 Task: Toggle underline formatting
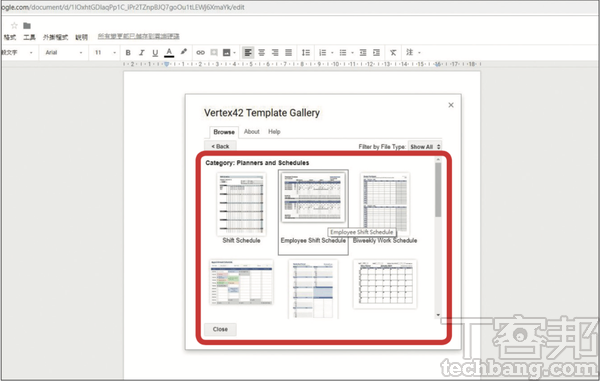coord(155,52)
